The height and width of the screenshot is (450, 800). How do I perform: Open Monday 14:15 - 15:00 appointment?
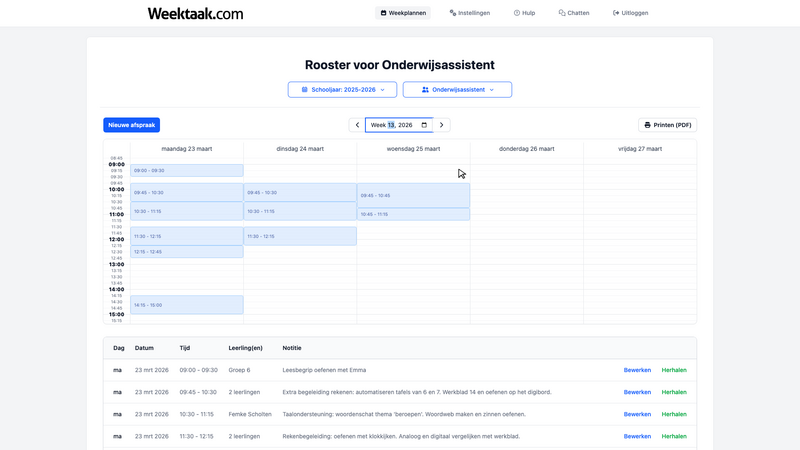pyautogui.click(x=173, y=305)
